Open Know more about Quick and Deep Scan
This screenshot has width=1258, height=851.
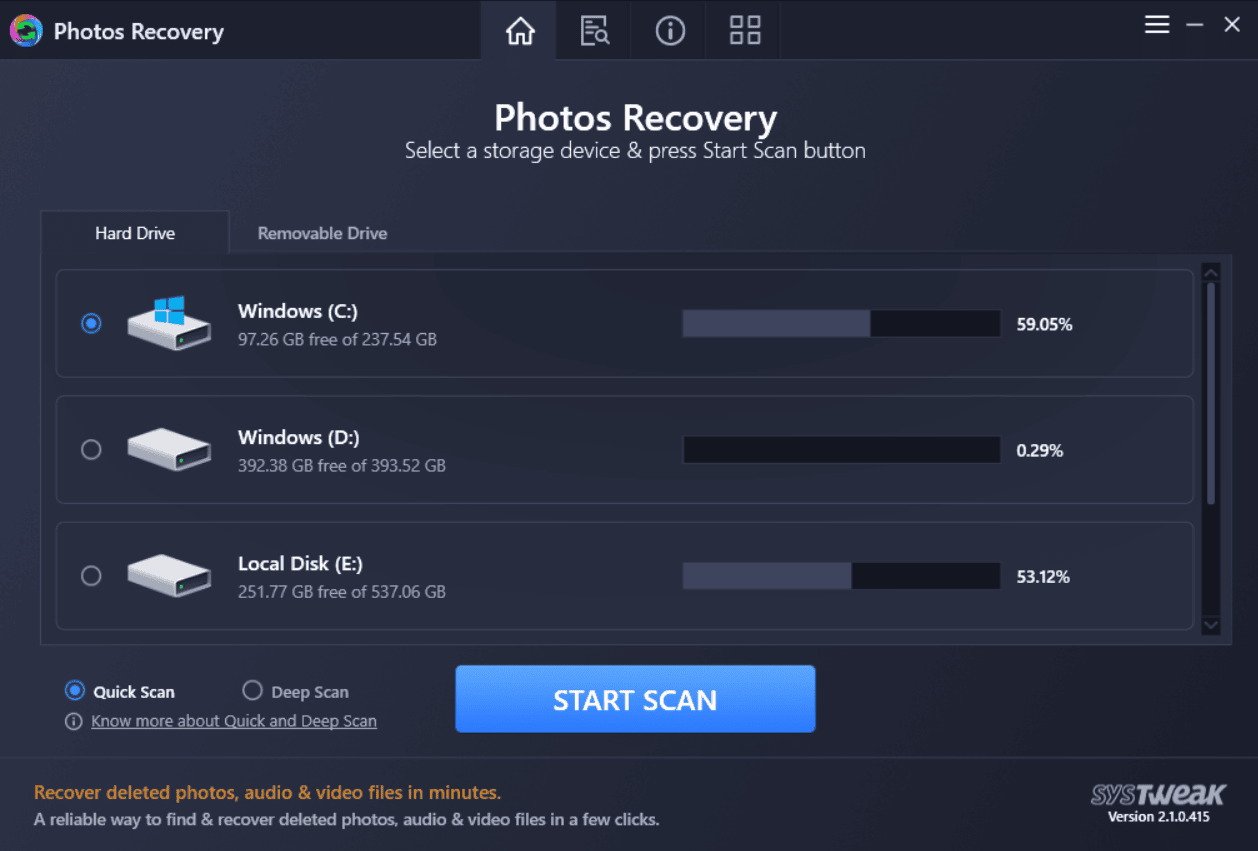pyautogui.click(x=234, y=720)
